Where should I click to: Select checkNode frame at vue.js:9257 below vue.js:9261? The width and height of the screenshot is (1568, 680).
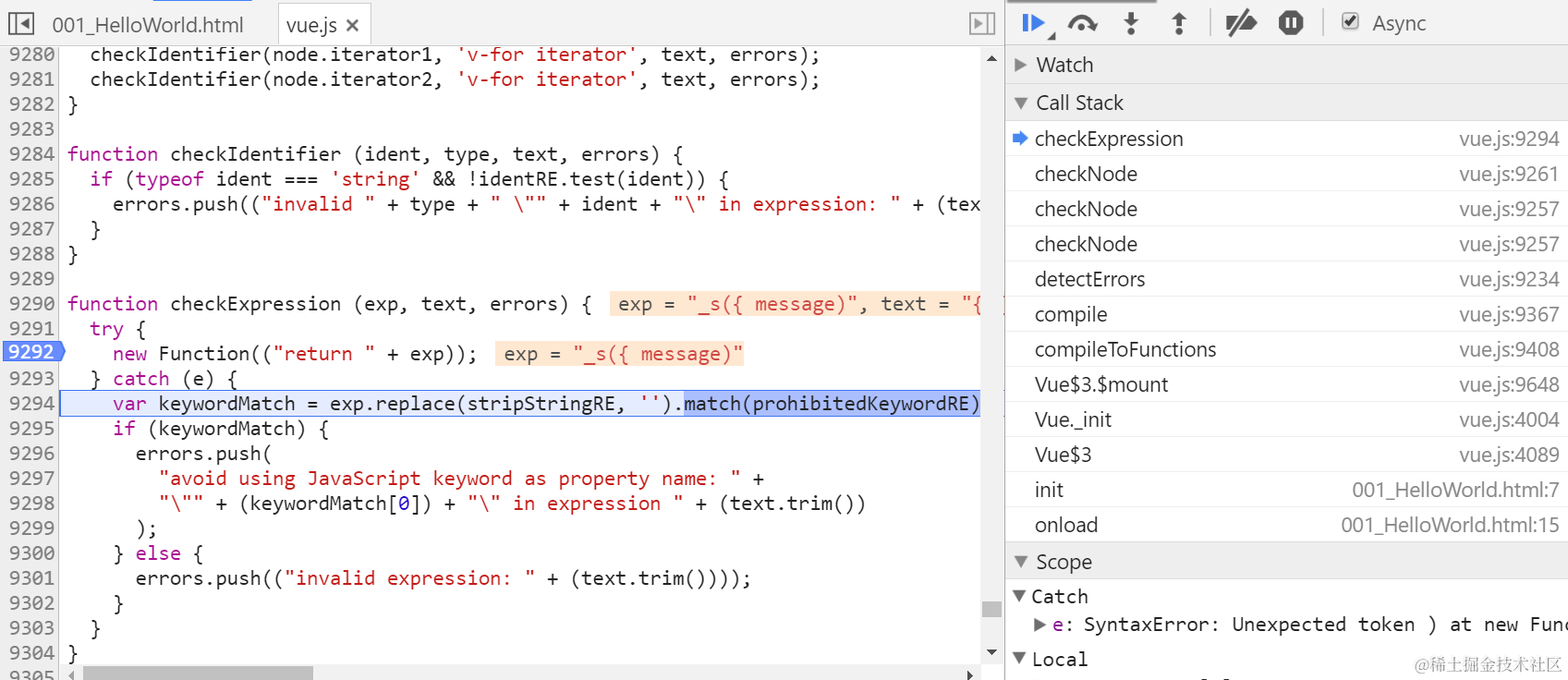pyautogui.click(x=1286, y=209)
